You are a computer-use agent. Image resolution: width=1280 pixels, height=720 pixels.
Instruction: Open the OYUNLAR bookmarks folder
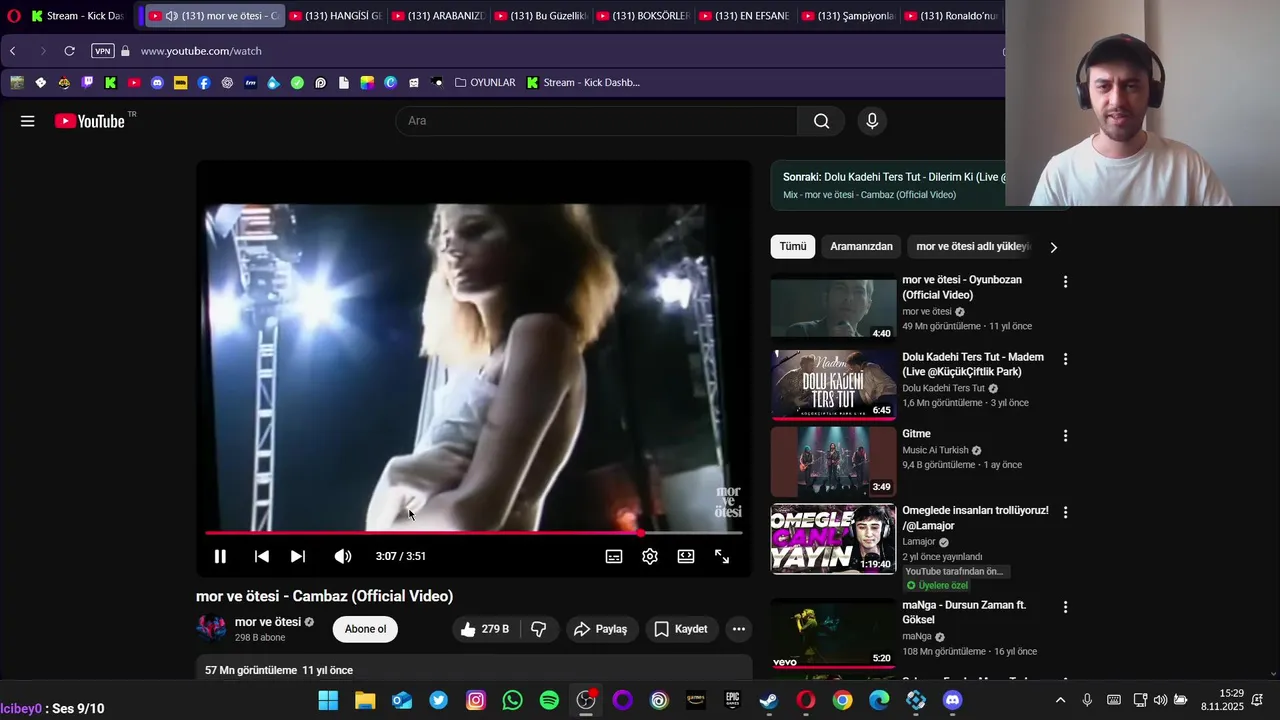(485, 83)
